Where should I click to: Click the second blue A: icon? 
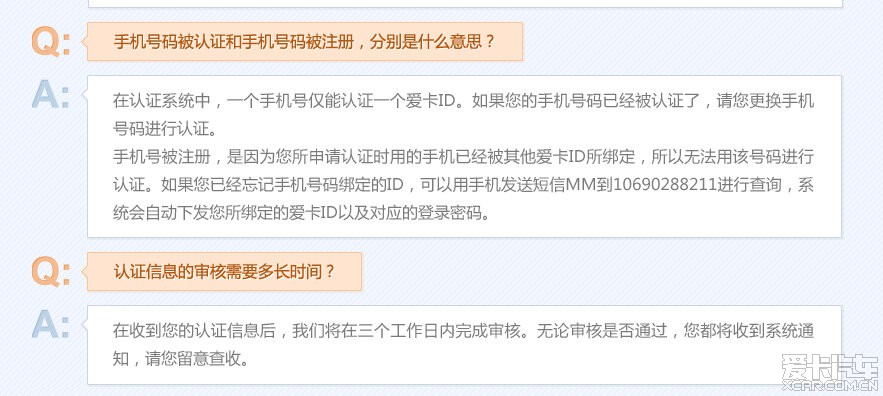(x=51, y=324)
